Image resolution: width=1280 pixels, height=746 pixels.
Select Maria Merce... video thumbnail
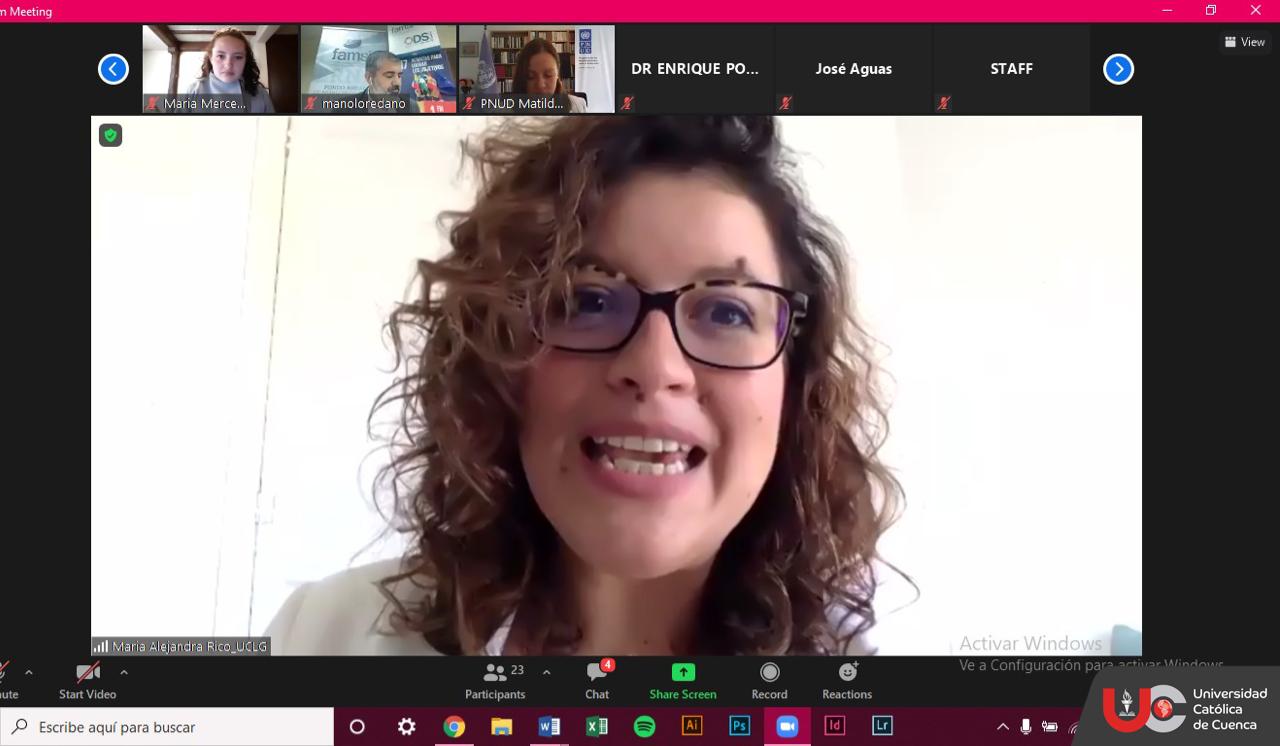tap(220, 69)
